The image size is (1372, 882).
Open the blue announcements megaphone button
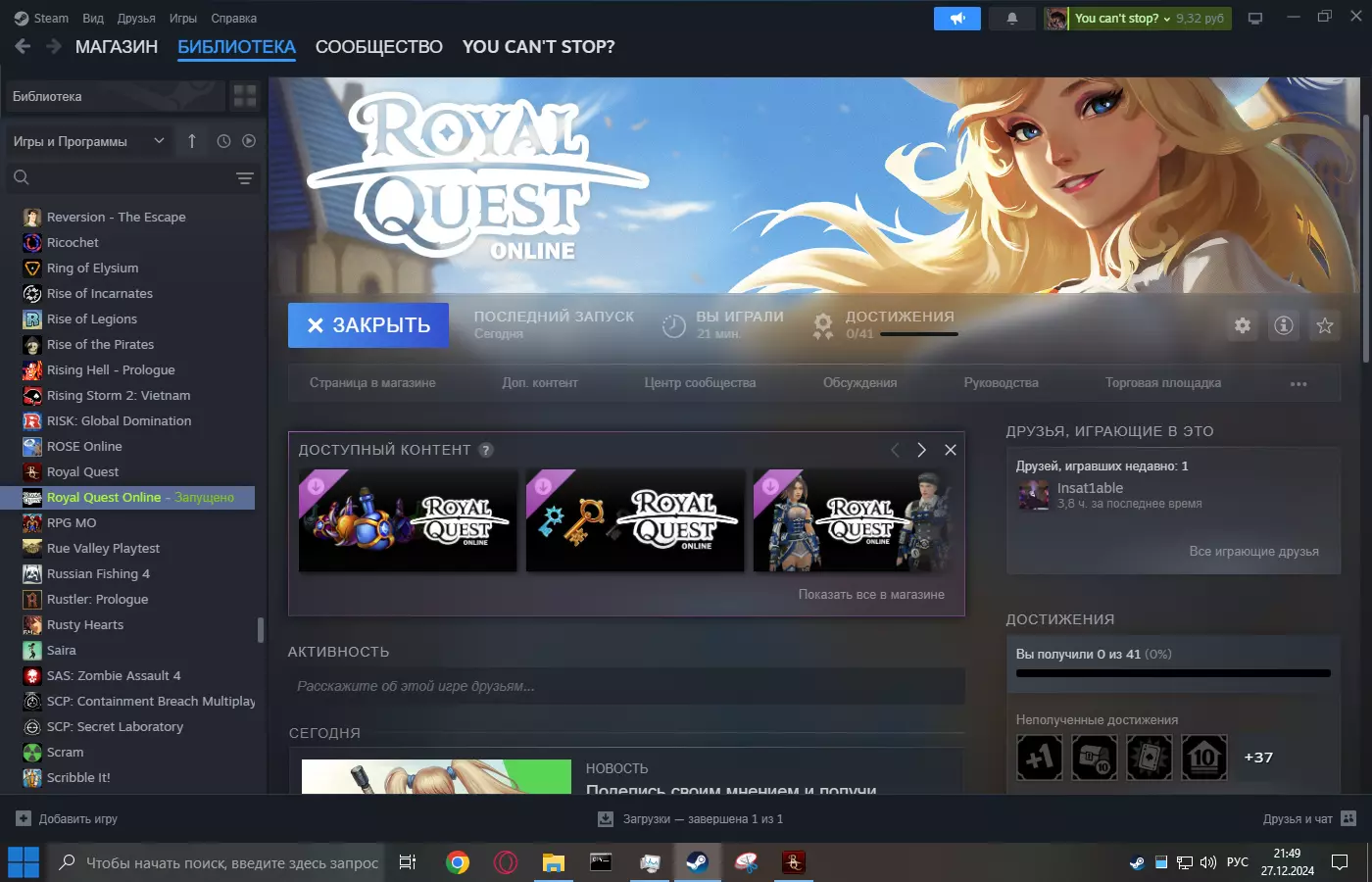point(957,19)
